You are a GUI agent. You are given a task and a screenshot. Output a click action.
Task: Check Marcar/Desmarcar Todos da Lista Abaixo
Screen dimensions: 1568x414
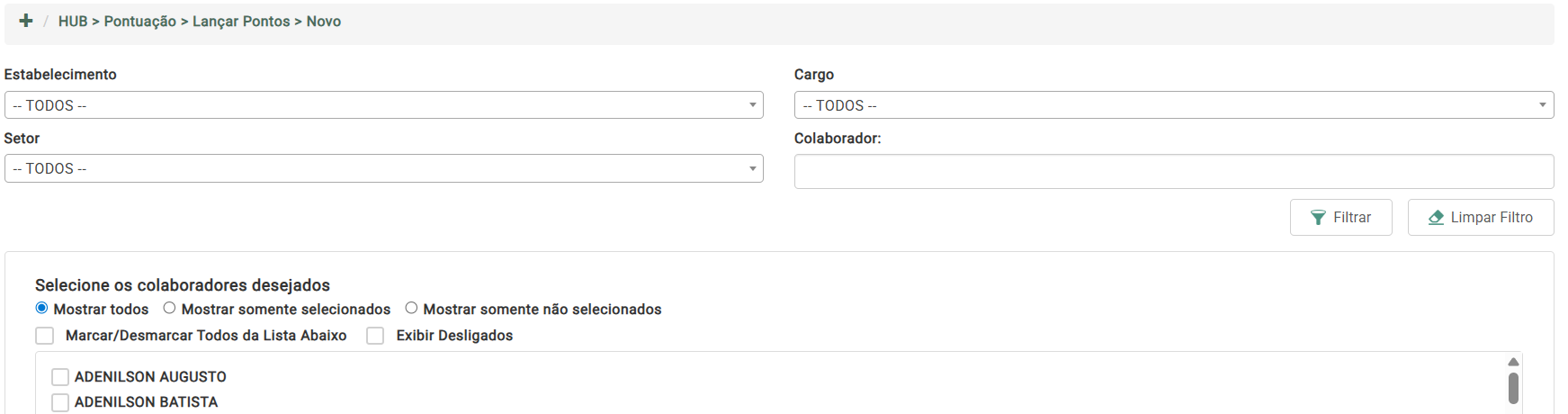[45, 336]
